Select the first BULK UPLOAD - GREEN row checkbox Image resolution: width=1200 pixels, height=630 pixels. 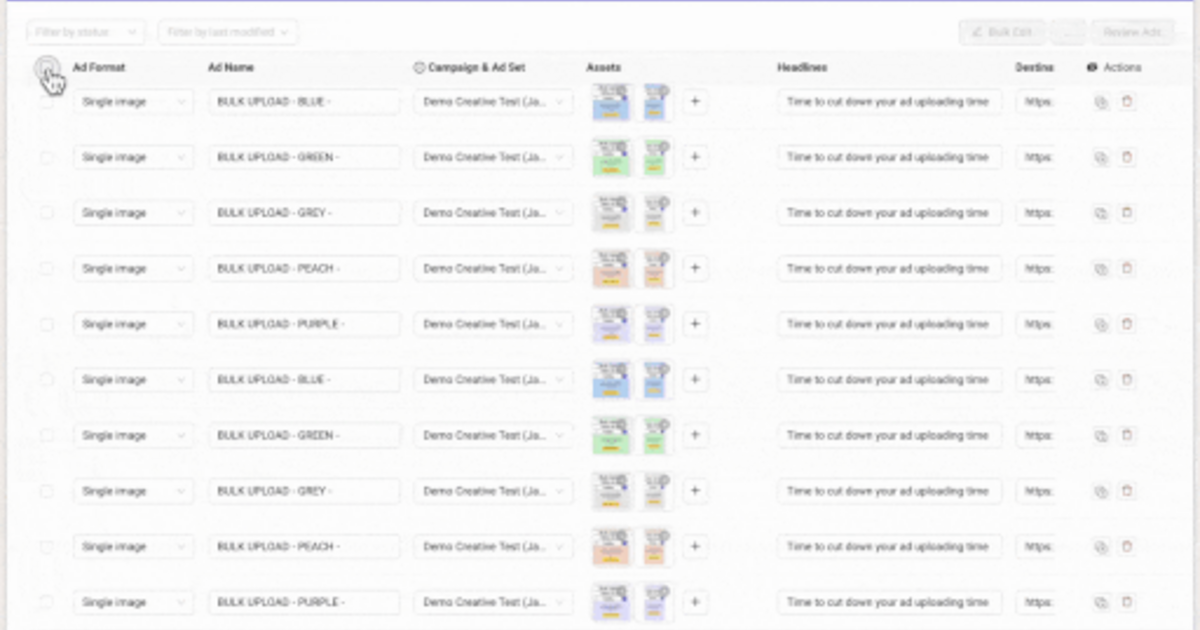click(46, 157)
